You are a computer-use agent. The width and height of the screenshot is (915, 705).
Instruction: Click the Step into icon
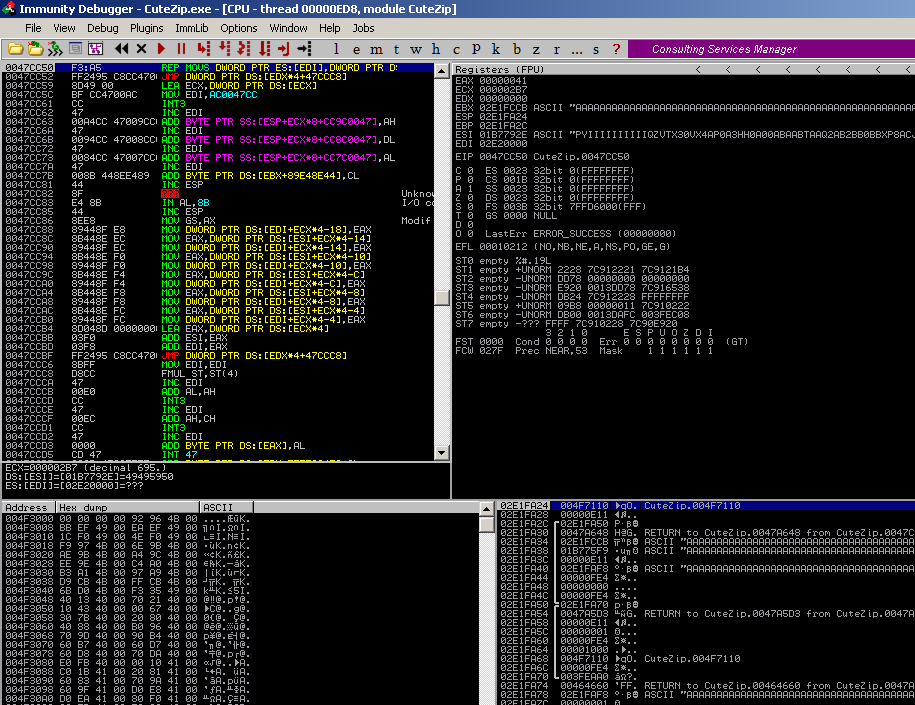[203, 49]
